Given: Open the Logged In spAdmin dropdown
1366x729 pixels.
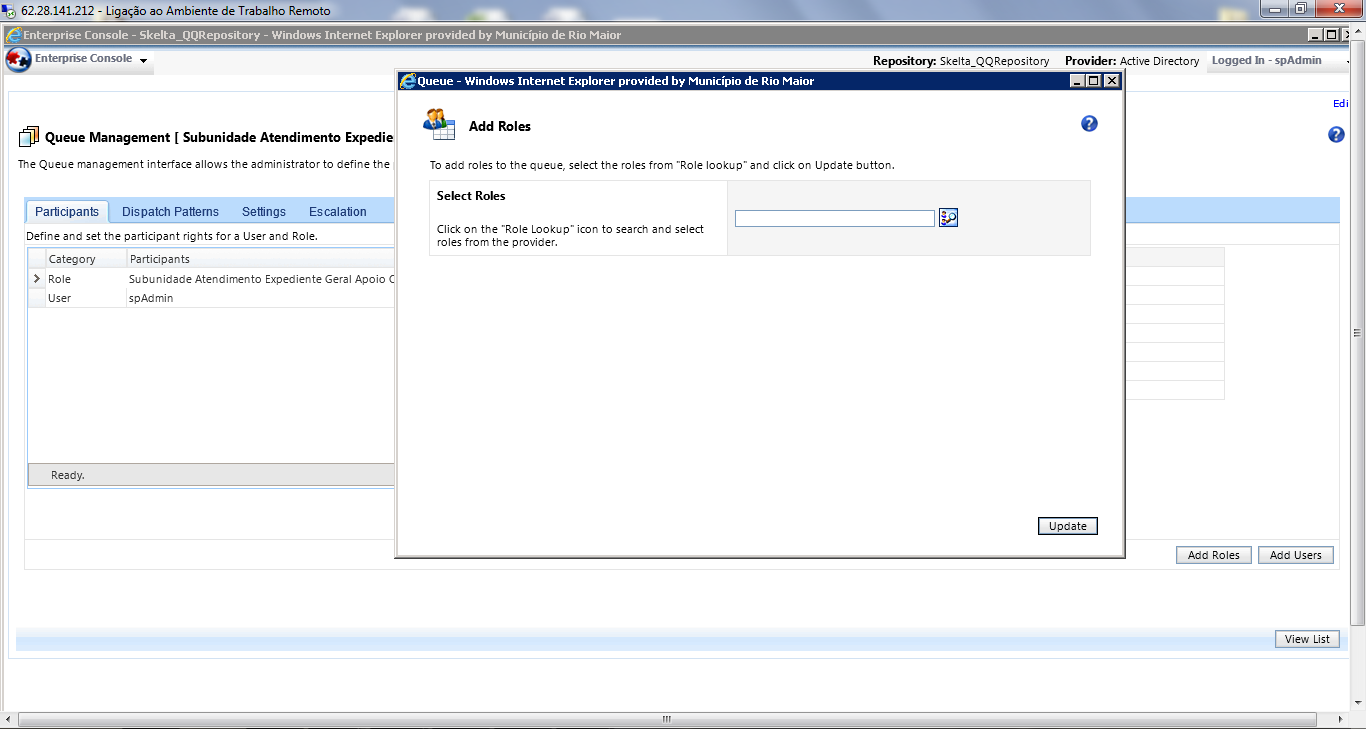Looking at the screenshot, I should click(1348, 61).
